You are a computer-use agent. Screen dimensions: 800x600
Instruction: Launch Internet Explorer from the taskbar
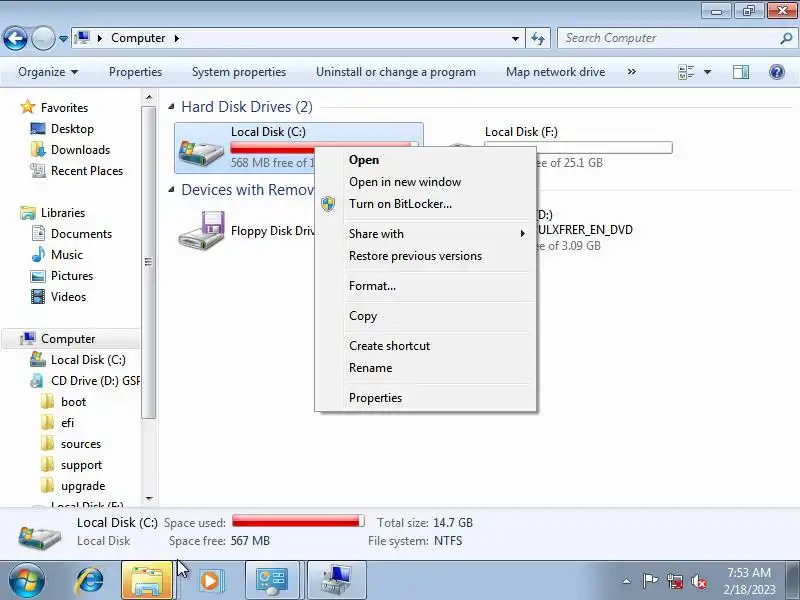89,580
